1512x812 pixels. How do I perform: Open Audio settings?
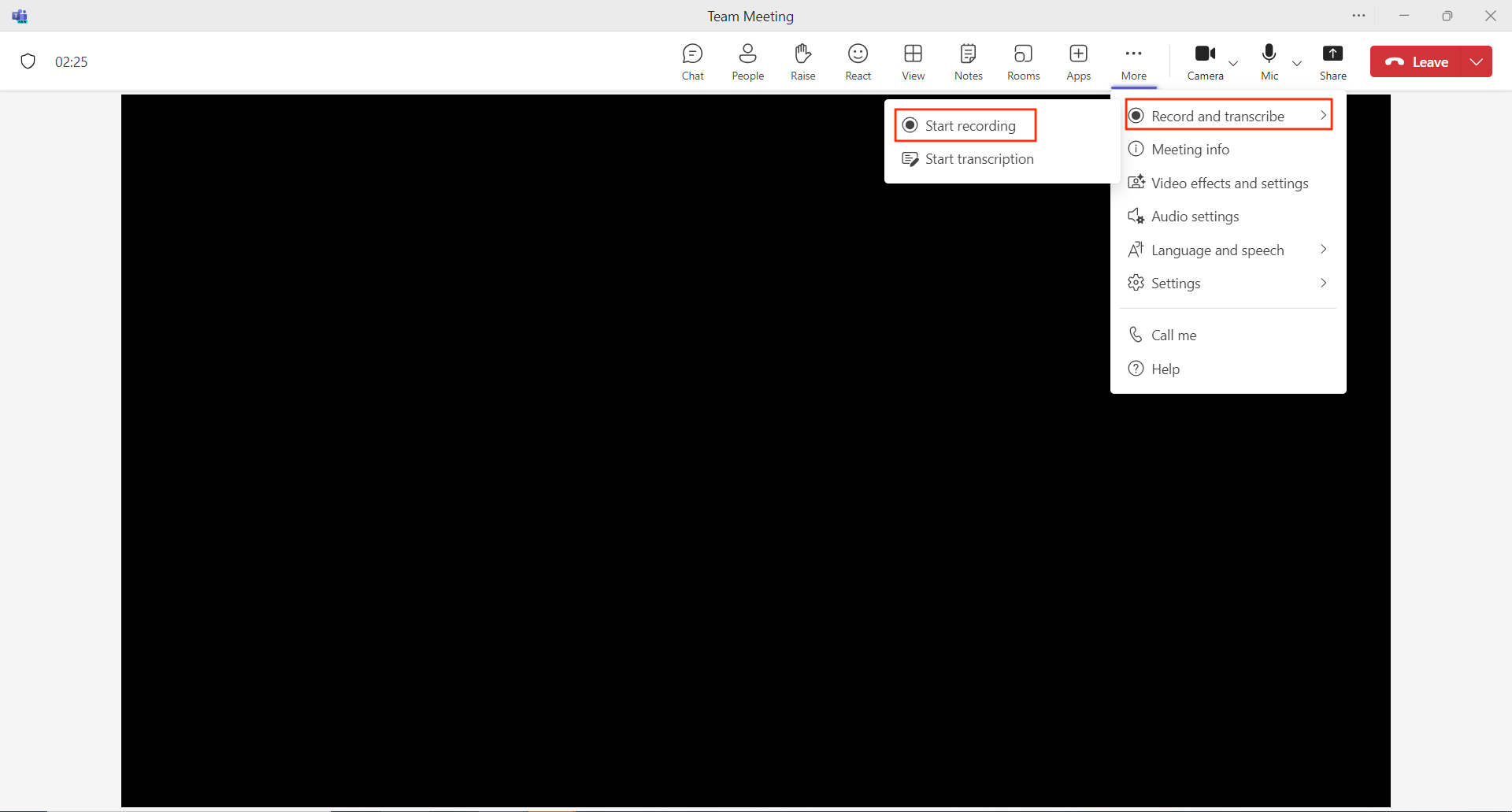point(1228,217)
